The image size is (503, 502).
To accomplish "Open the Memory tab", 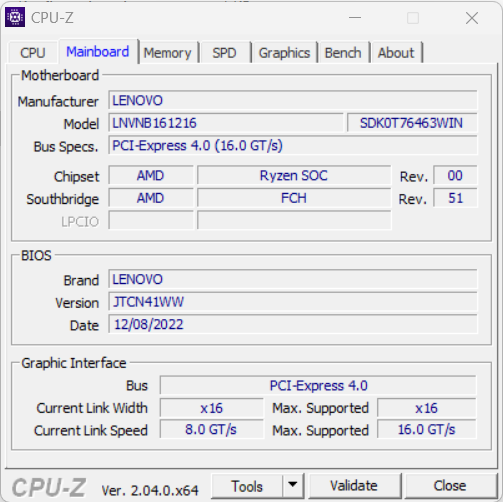I will 168,53.
